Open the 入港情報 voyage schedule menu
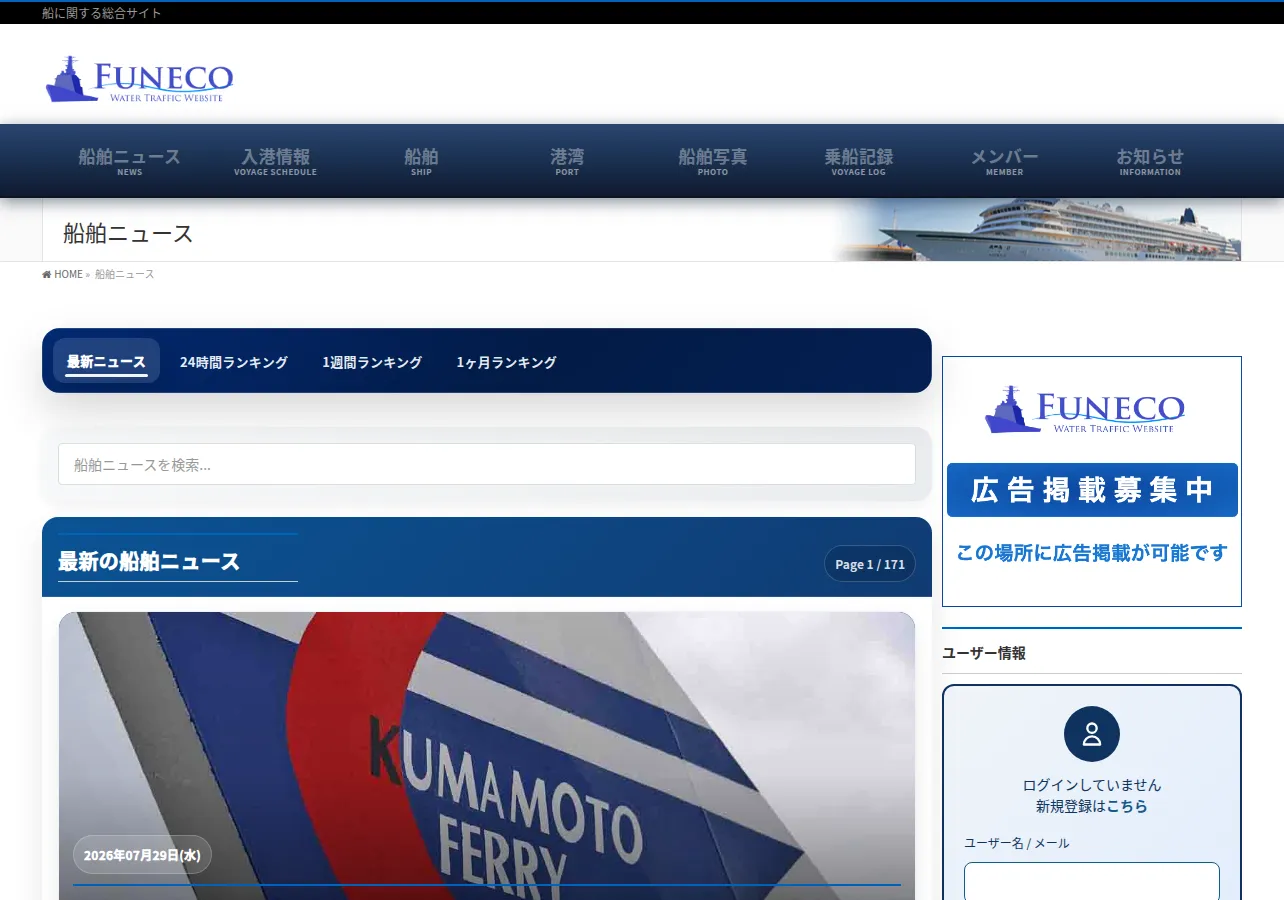The height and width of the screenshot is (900, 1284). point(275,161)
